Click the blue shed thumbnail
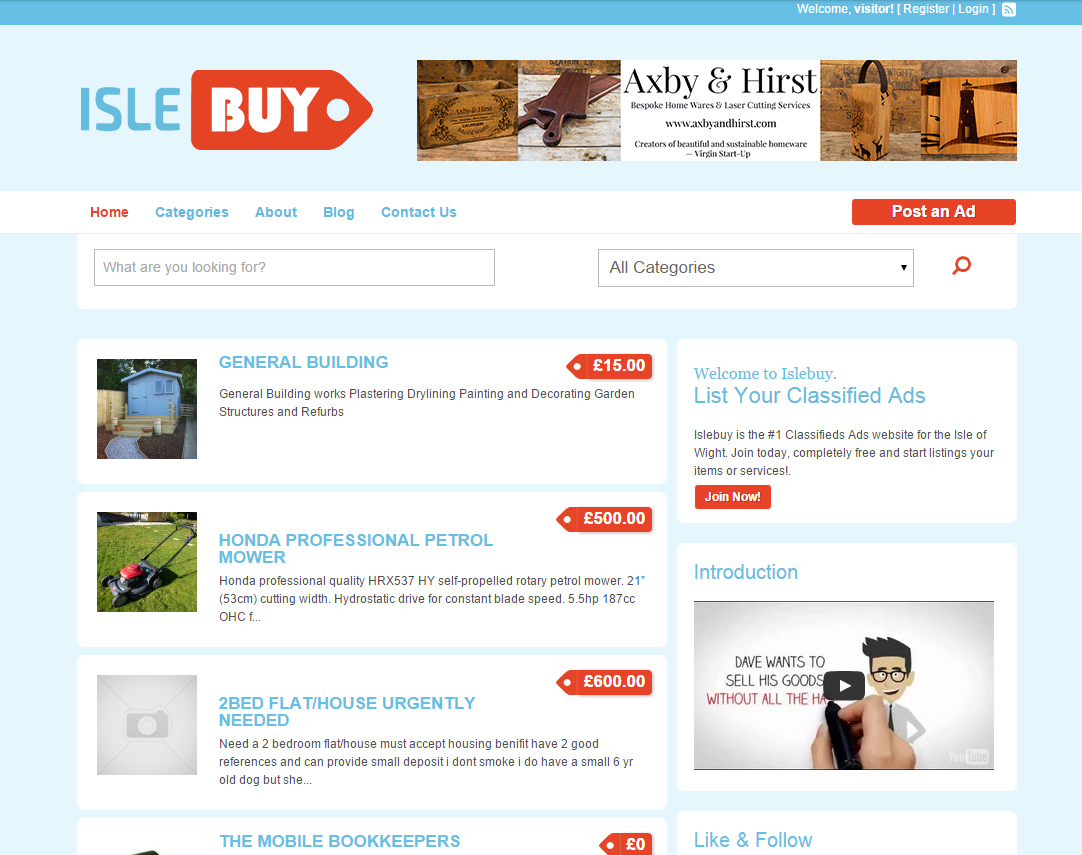The image size is (1082, 855). click(147, 409)
